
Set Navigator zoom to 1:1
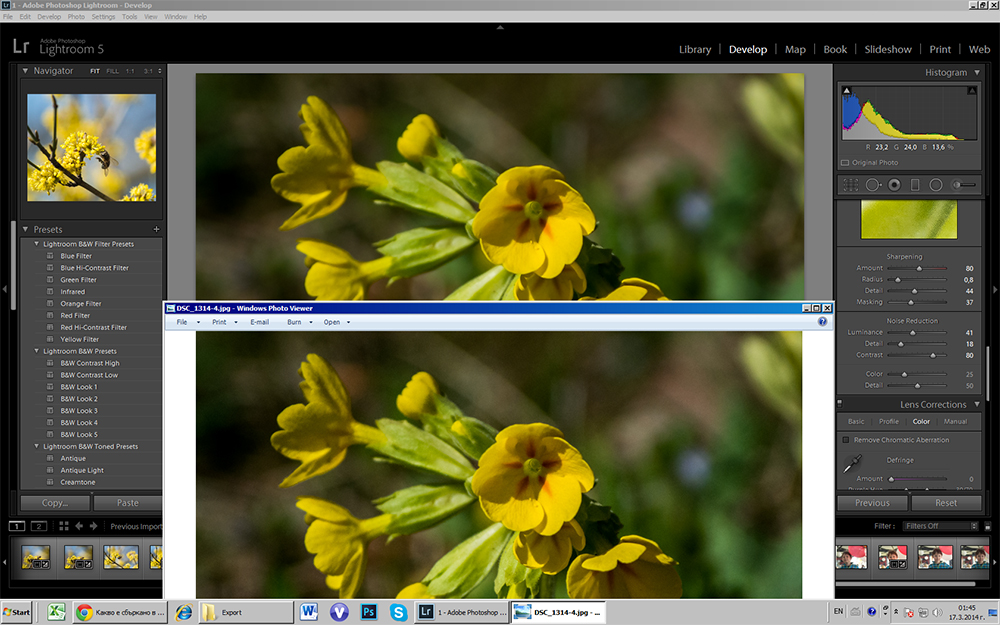click(x=130, y=71)
